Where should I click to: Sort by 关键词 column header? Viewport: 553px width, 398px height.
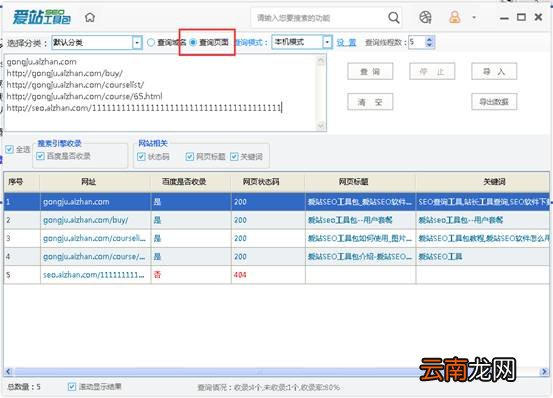[x=482, y=182]
